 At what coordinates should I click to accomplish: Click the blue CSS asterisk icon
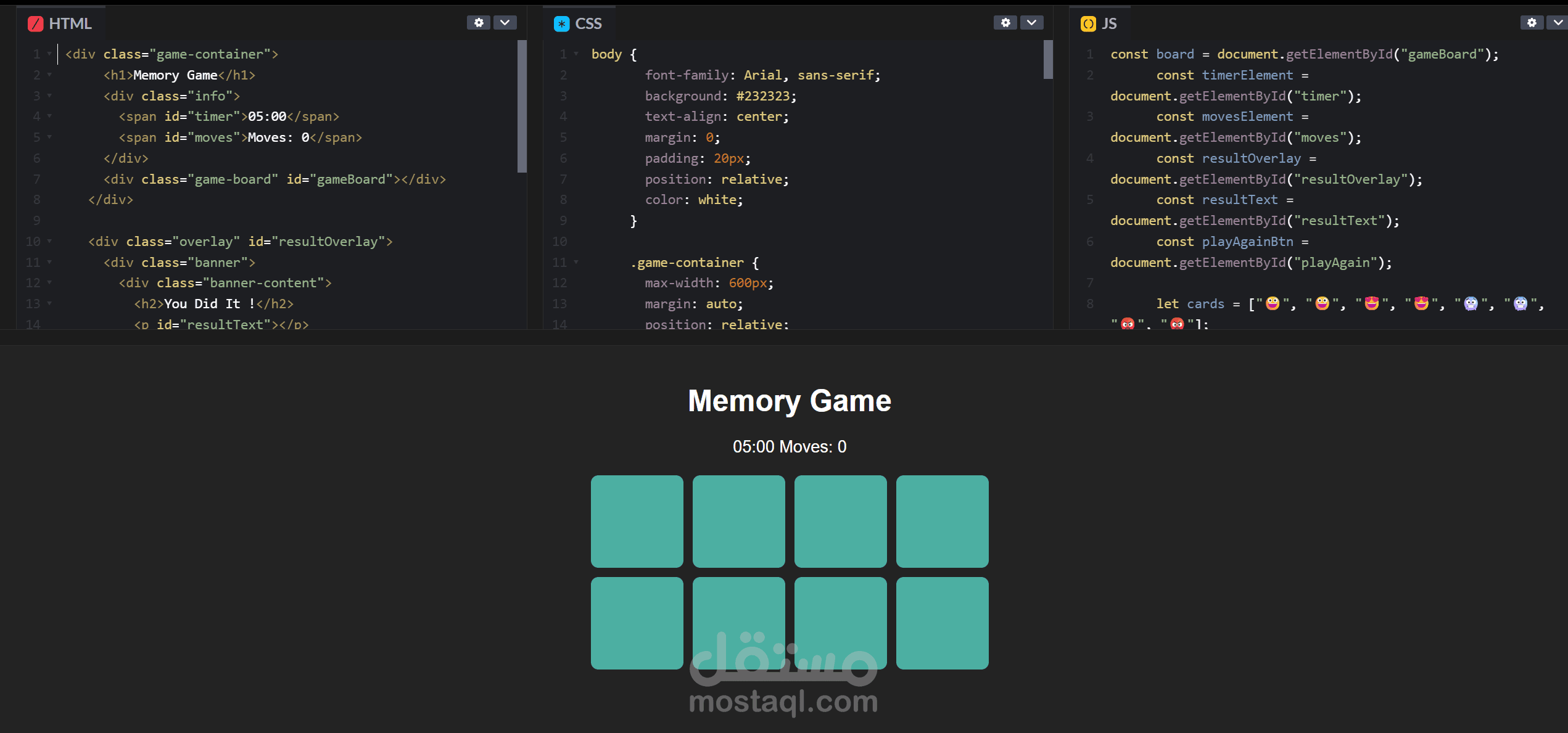[561, 23]
